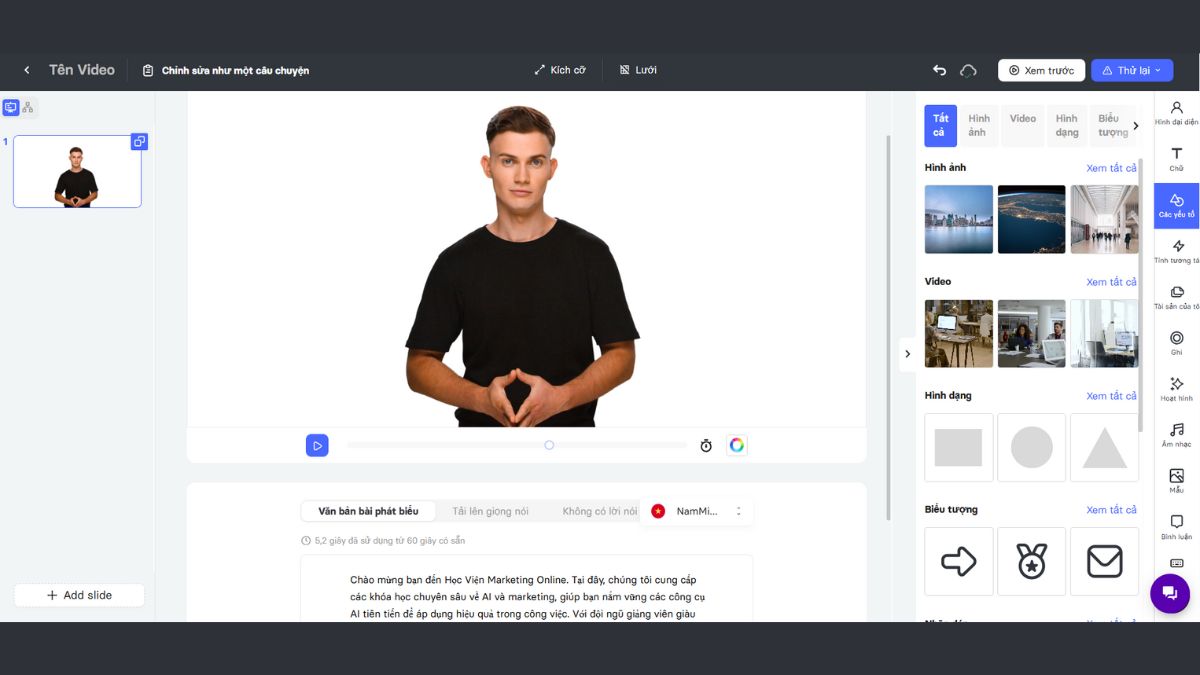Open the Kích cỡ size options

pyautogui.click(x=560, y=70)
